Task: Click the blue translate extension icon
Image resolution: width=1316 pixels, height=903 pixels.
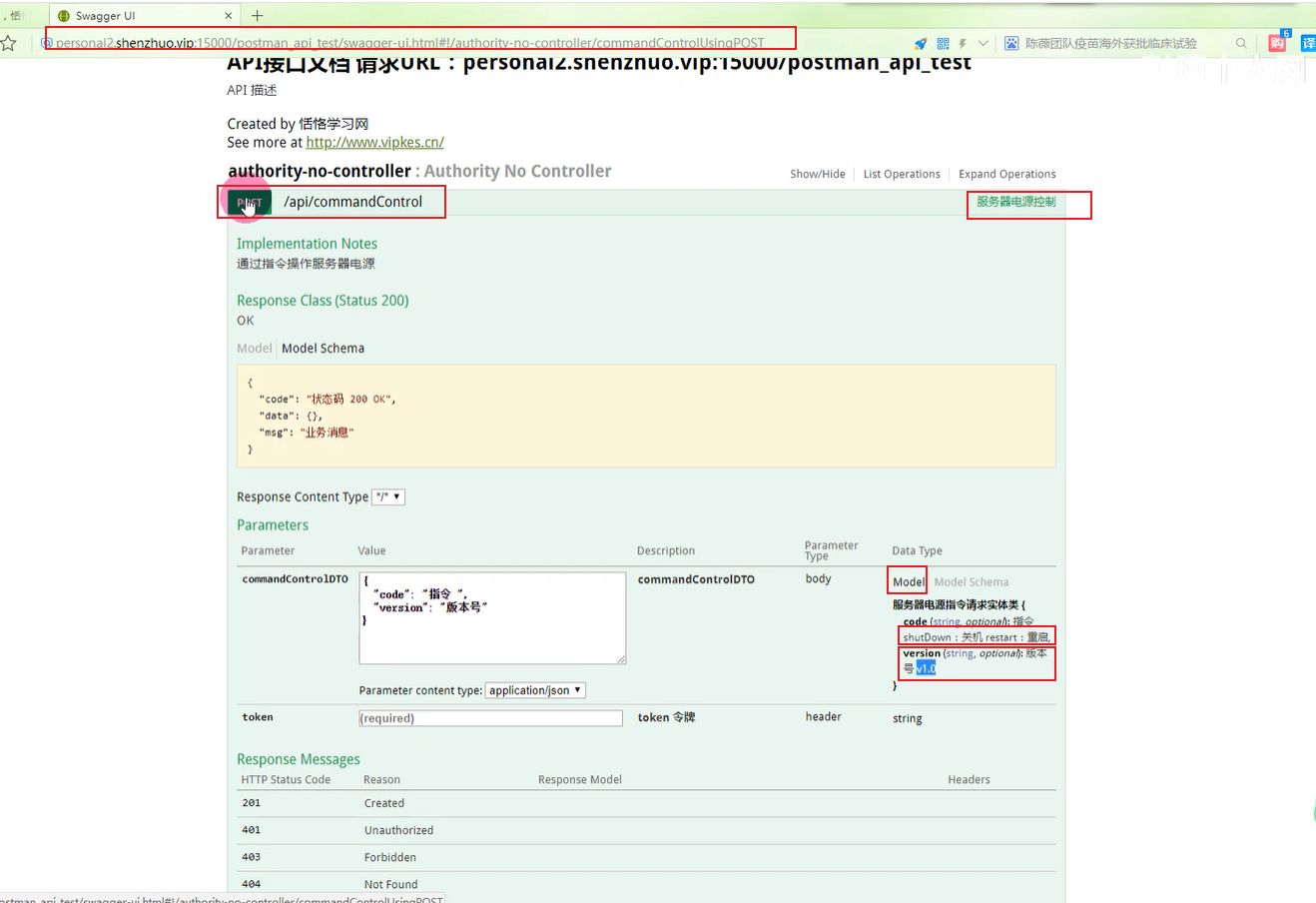Action: click(1308, 43)
